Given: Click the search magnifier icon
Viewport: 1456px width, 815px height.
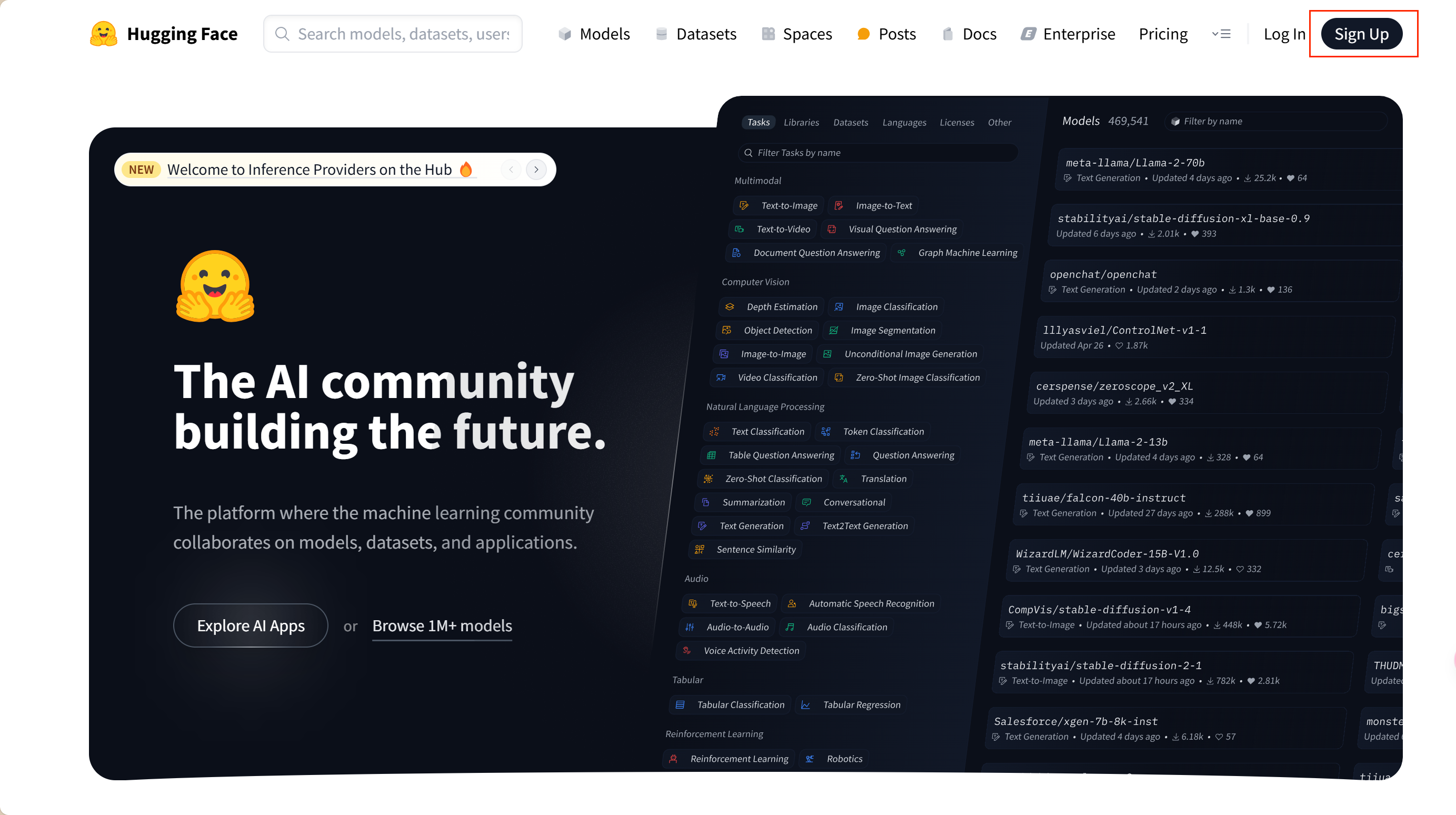Looking at the screenshot, I should 282,34.
